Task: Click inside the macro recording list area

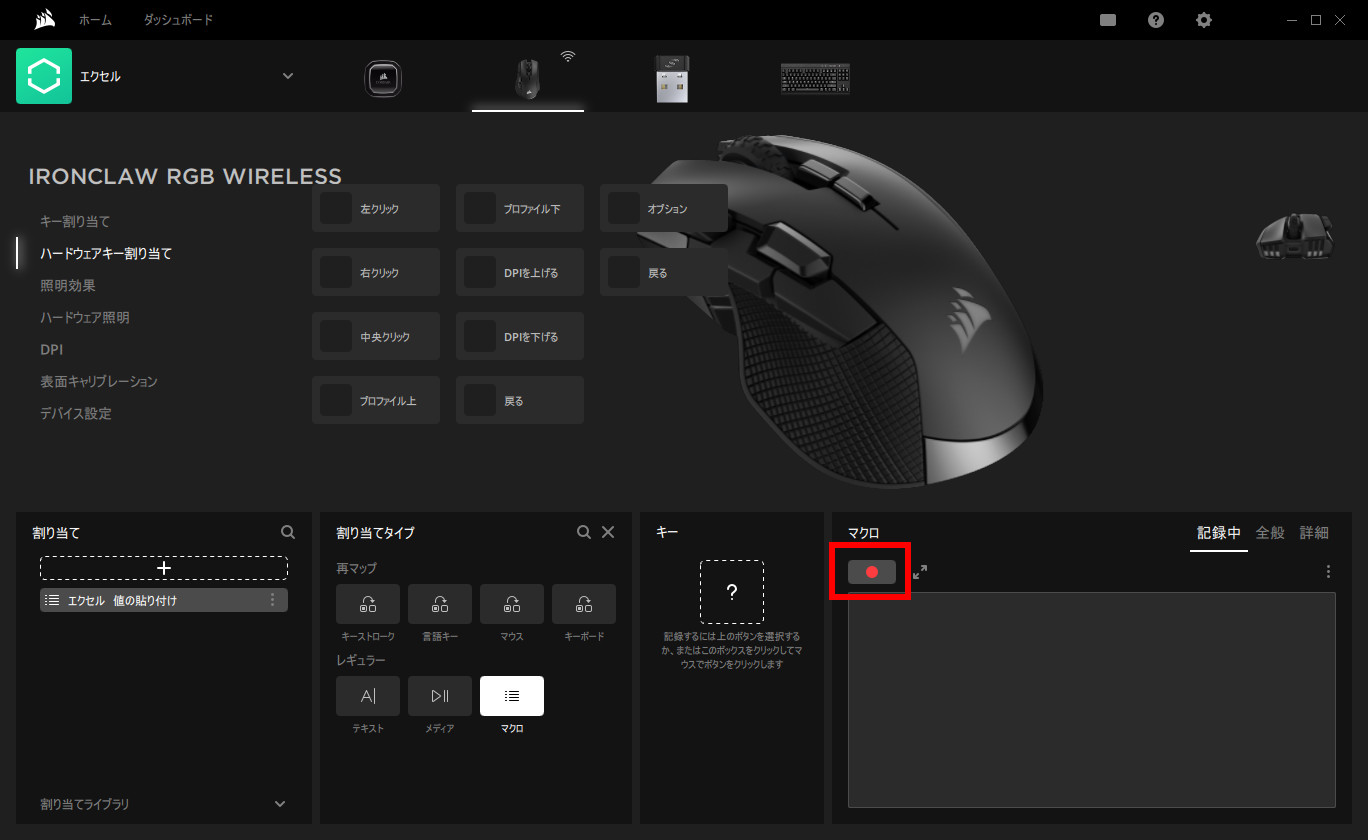Action: pyautogui.click(x=1092, y=700)
